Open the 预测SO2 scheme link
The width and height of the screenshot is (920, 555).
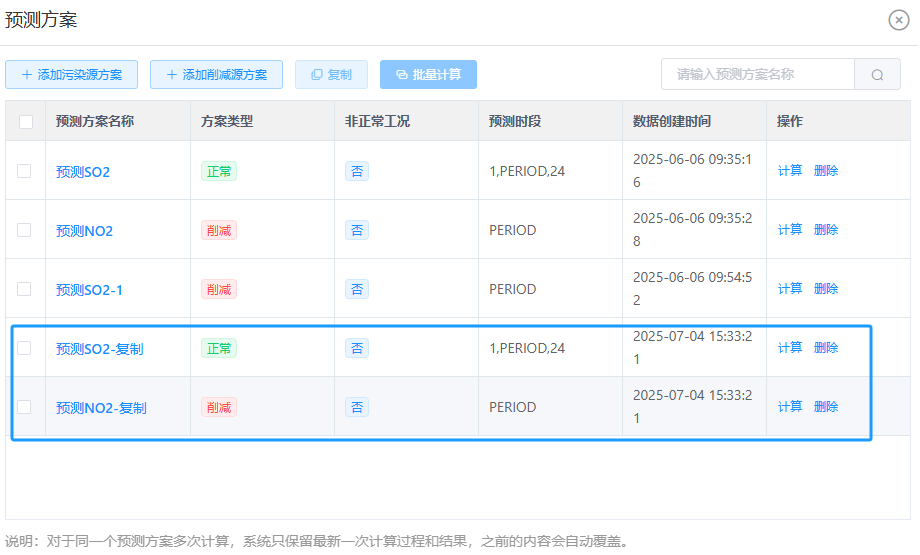pos(83,172)
